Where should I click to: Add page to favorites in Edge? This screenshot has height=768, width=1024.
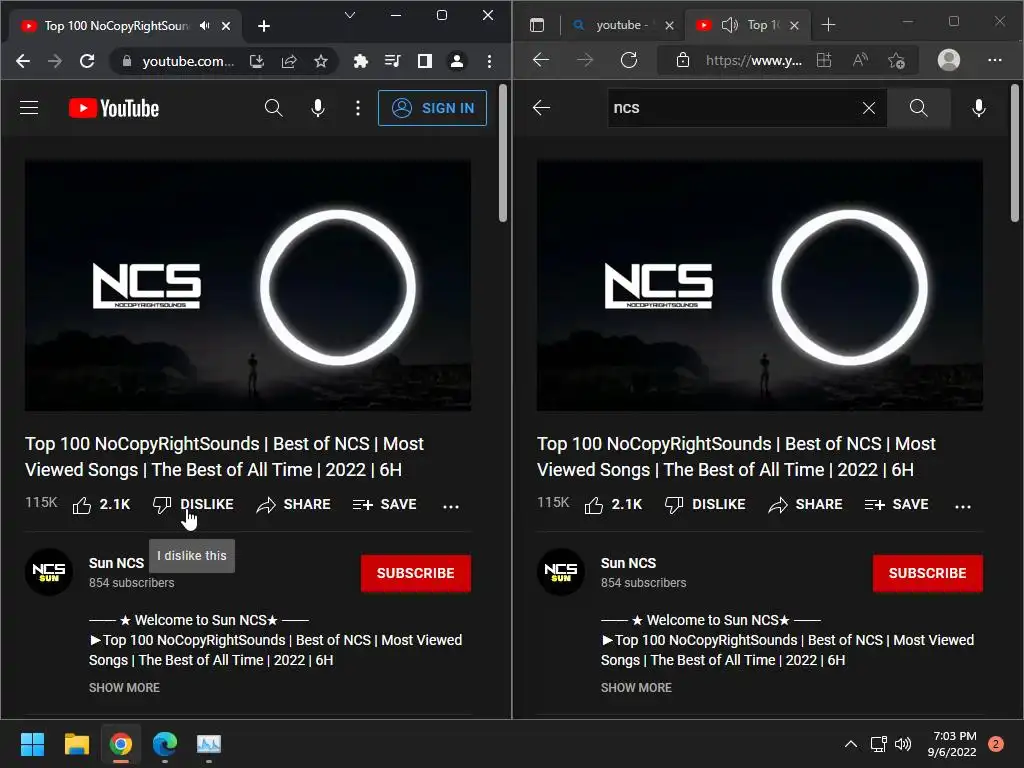(x=897, y=60)
